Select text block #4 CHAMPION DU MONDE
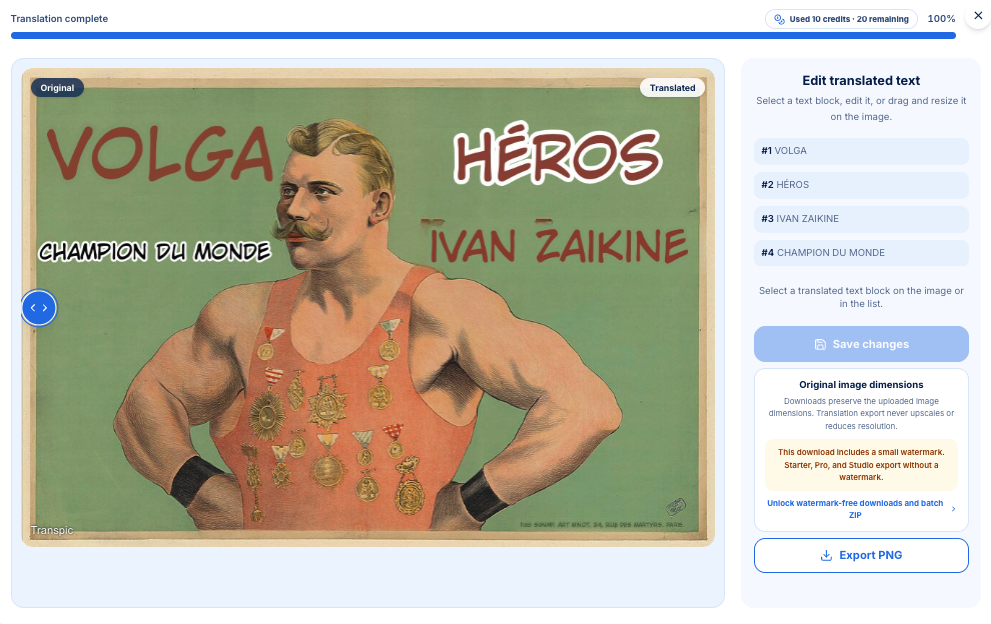The width and height of the screenshot is (991, 624). coord(861,253)
